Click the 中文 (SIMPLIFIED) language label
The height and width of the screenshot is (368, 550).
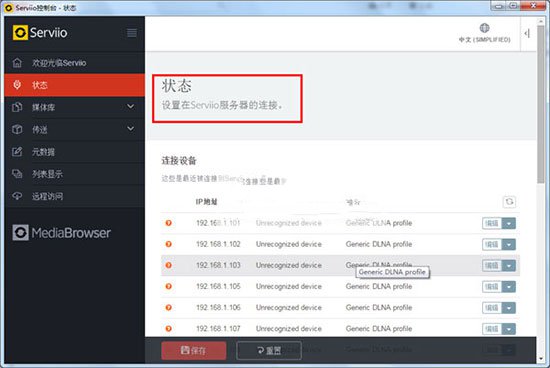(484, 40)
